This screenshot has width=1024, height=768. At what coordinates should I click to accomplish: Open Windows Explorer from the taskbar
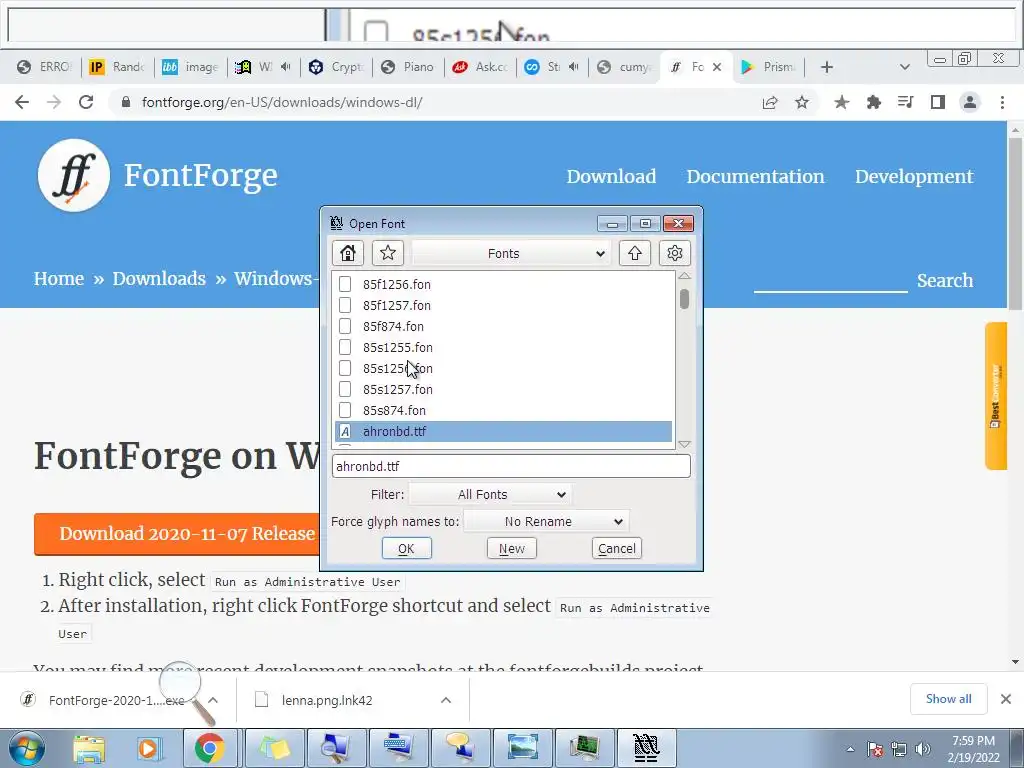point(89,748)
